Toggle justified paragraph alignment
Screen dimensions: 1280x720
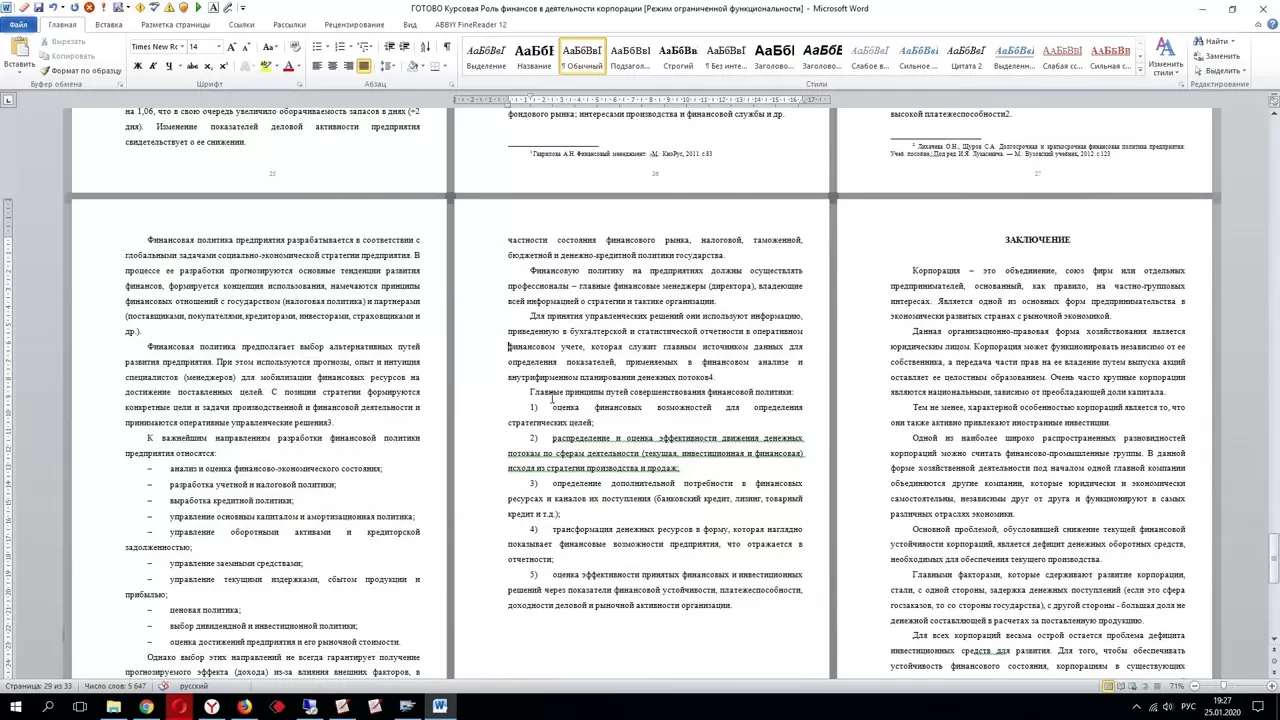tap(364, 66)
